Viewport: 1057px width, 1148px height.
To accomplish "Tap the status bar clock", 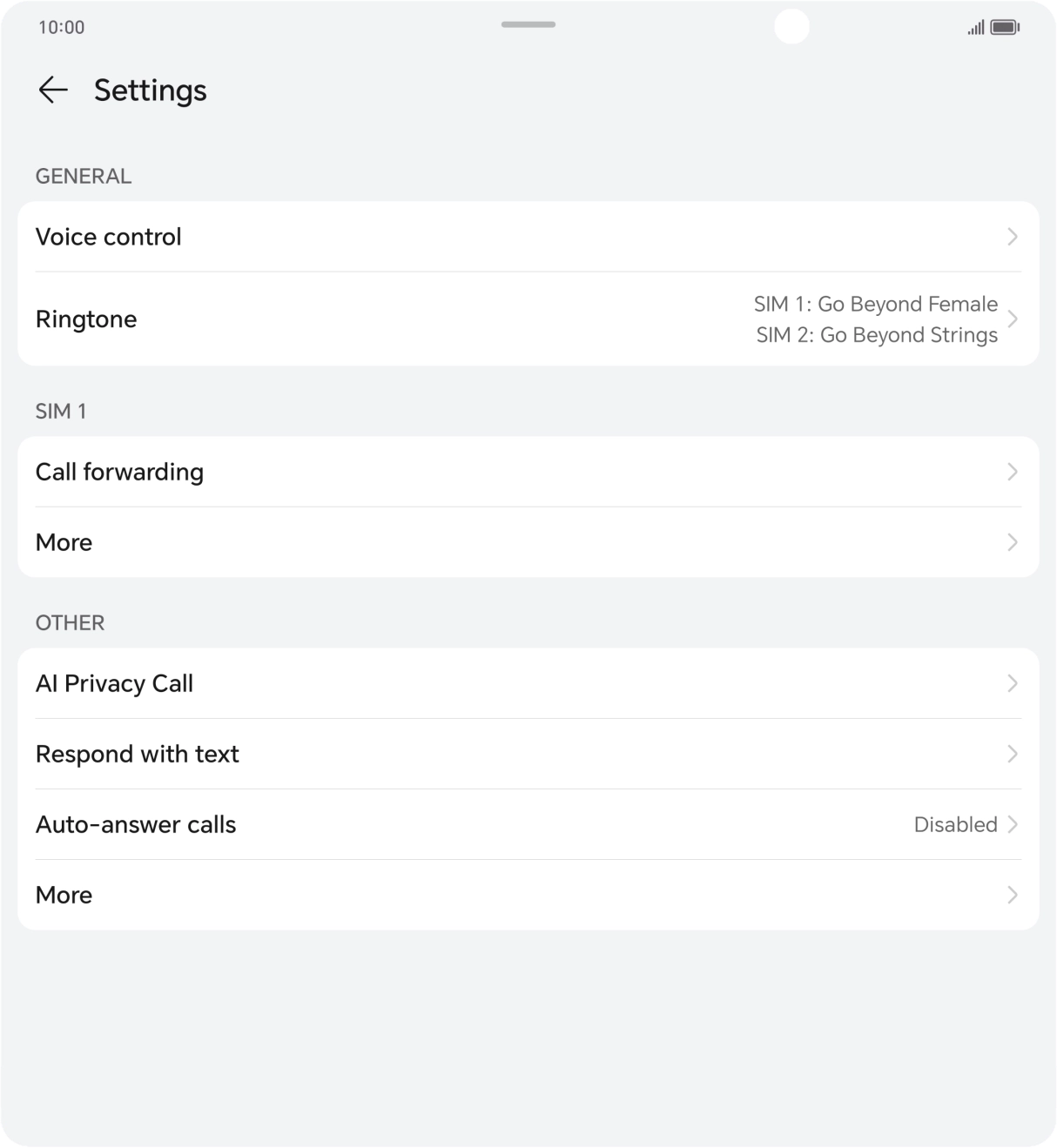I will click(62, 27).
